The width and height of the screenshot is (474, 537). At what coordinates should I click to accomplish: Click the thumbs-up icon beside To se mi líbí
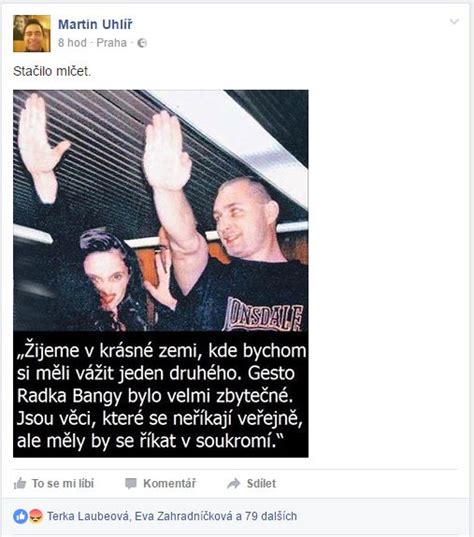pyautogui.click(x=20, y=483)
